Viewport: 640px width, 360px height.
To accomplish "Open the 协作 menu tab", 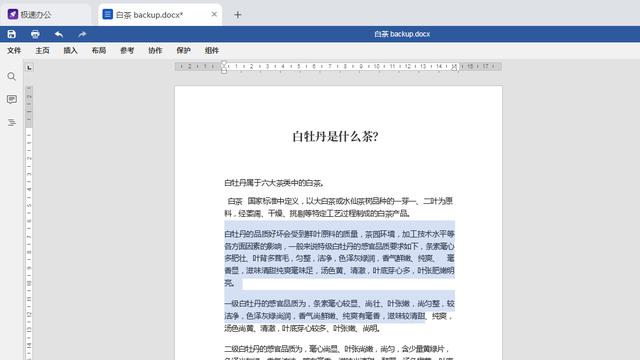I will [x=155, y=51].
